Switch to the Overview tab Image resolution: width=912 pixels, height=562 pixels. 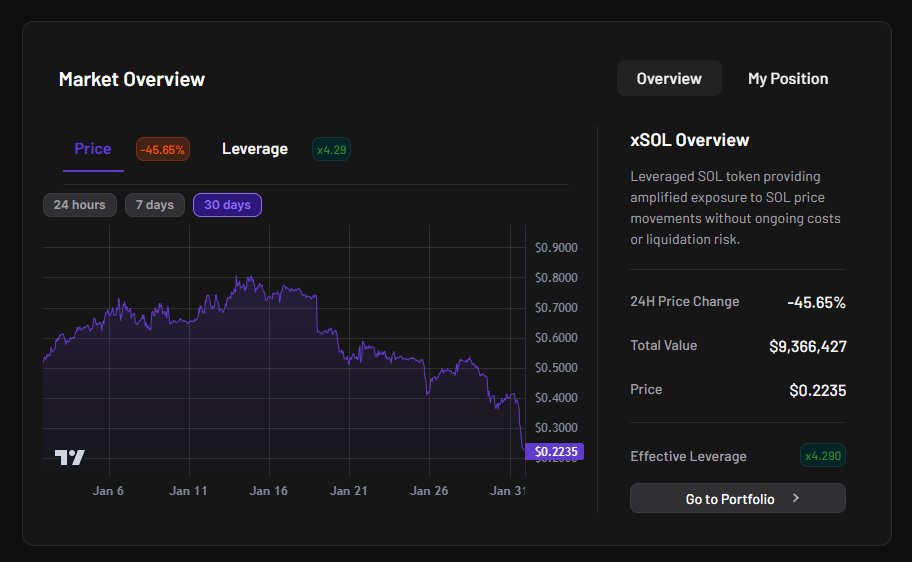point(669,79)
